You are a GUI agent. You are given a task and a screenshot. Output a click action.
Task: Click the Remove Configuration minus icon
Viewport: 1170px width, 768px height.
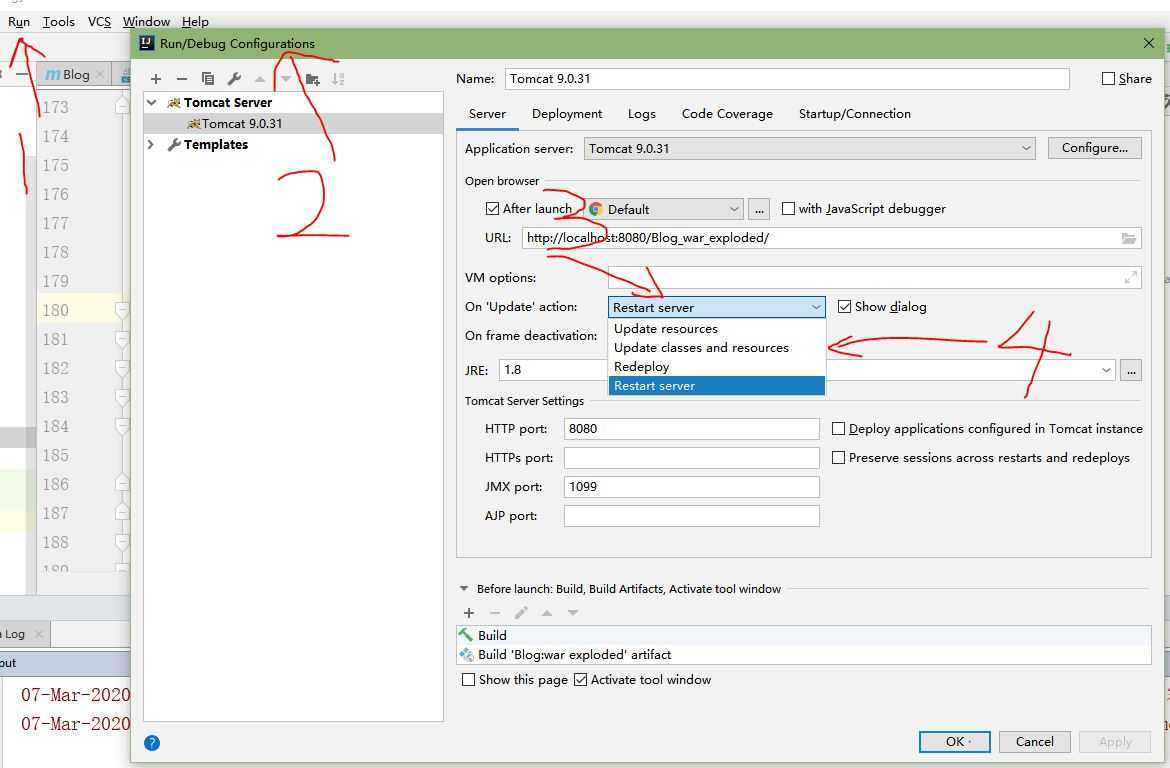click(181, 79)
